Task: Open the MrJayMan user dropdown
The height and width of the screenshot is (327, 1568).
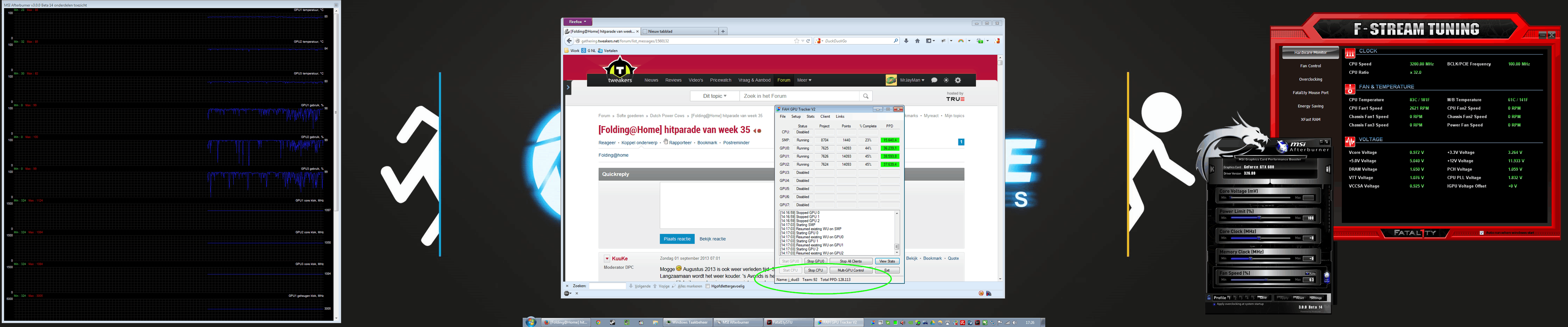Action: point(912,80)
